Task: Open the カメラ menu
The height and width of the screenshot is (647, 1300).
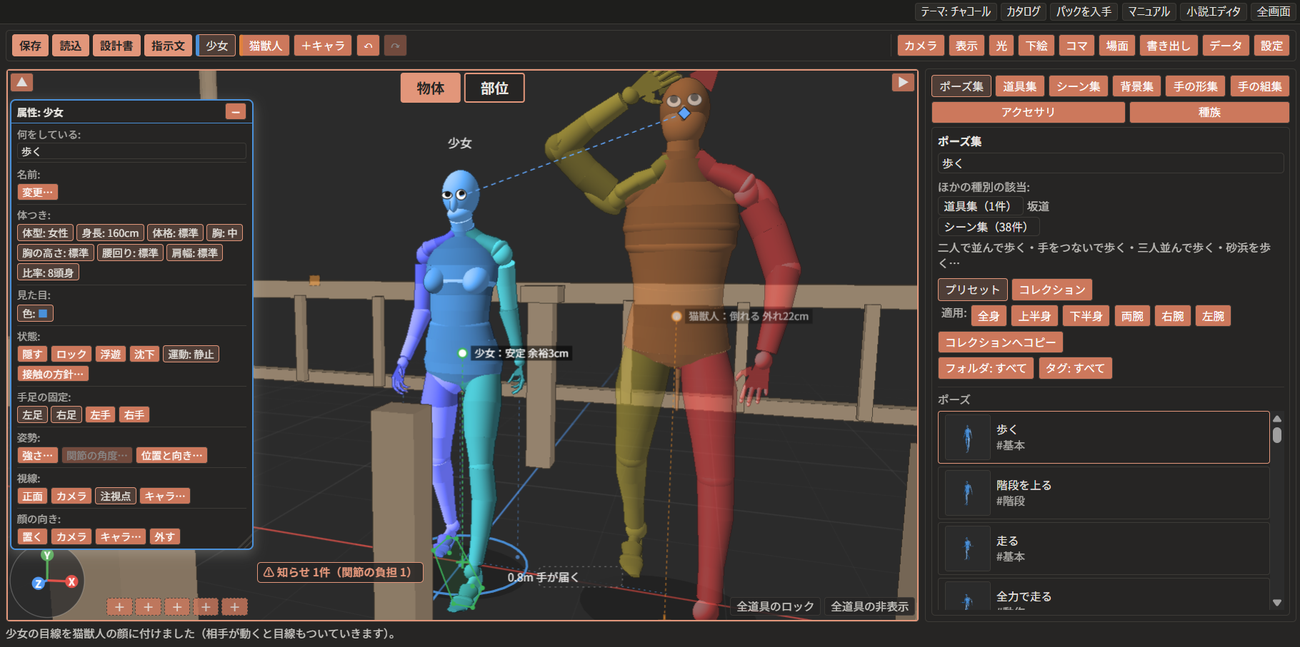Action: pyautogui.click(x=921, y=45)
